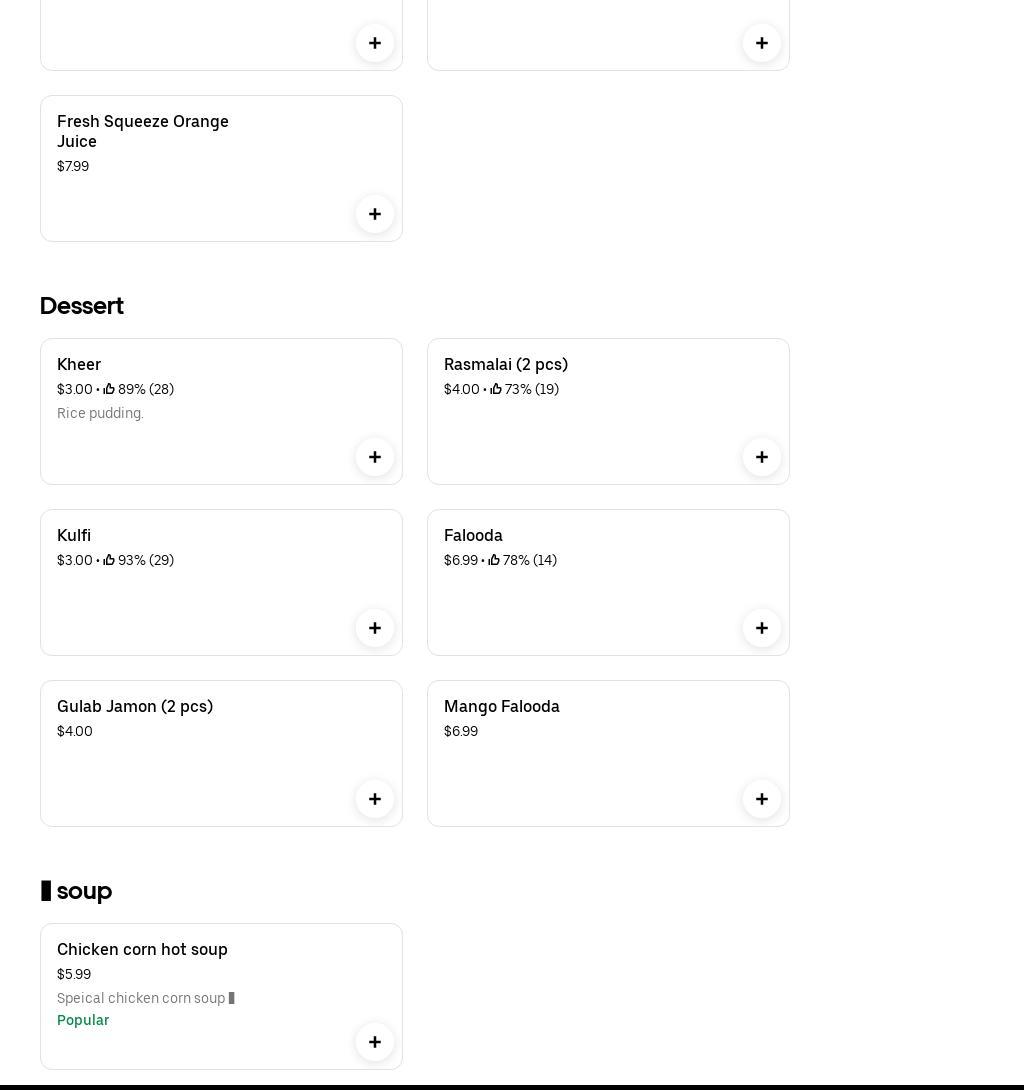Add Gulab Jamon (2 pcs) to cart
The image size is (1024, 1090).
pyautogui.click(x=375, y=799)
